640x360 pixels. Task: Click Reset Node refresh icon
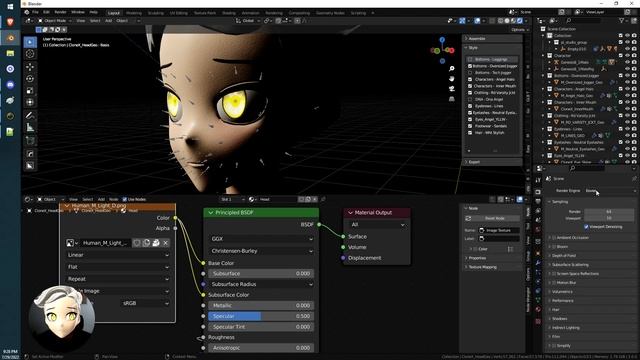[x=468, y=218]
